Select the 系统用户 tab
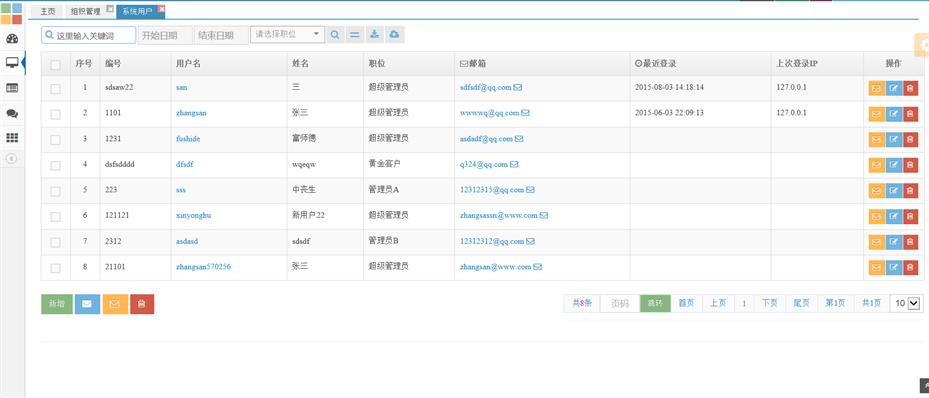 point(137,11)
